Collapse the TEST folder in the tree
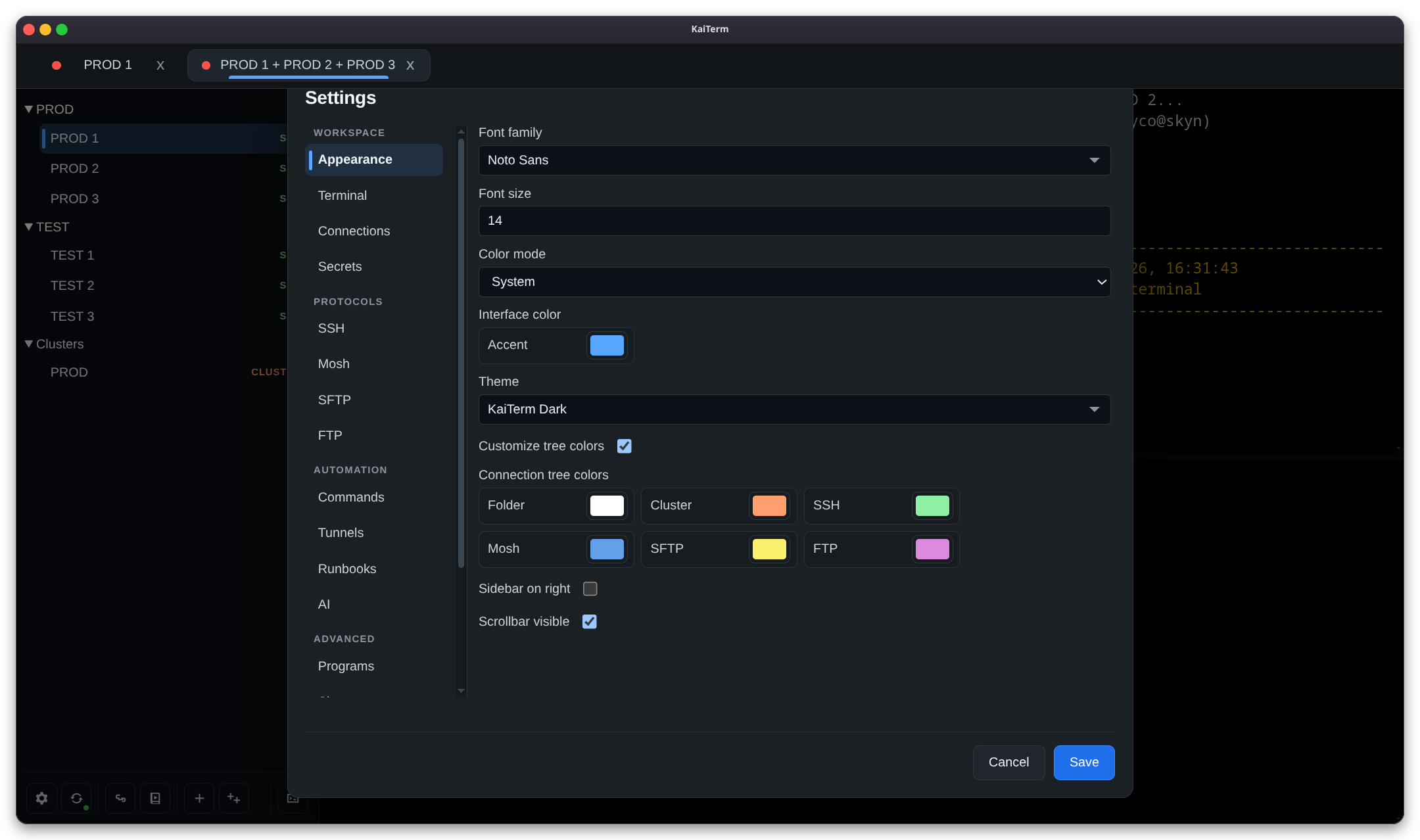Image resolution: width=1420 pixels, height=840 pixels. (29, 227)
